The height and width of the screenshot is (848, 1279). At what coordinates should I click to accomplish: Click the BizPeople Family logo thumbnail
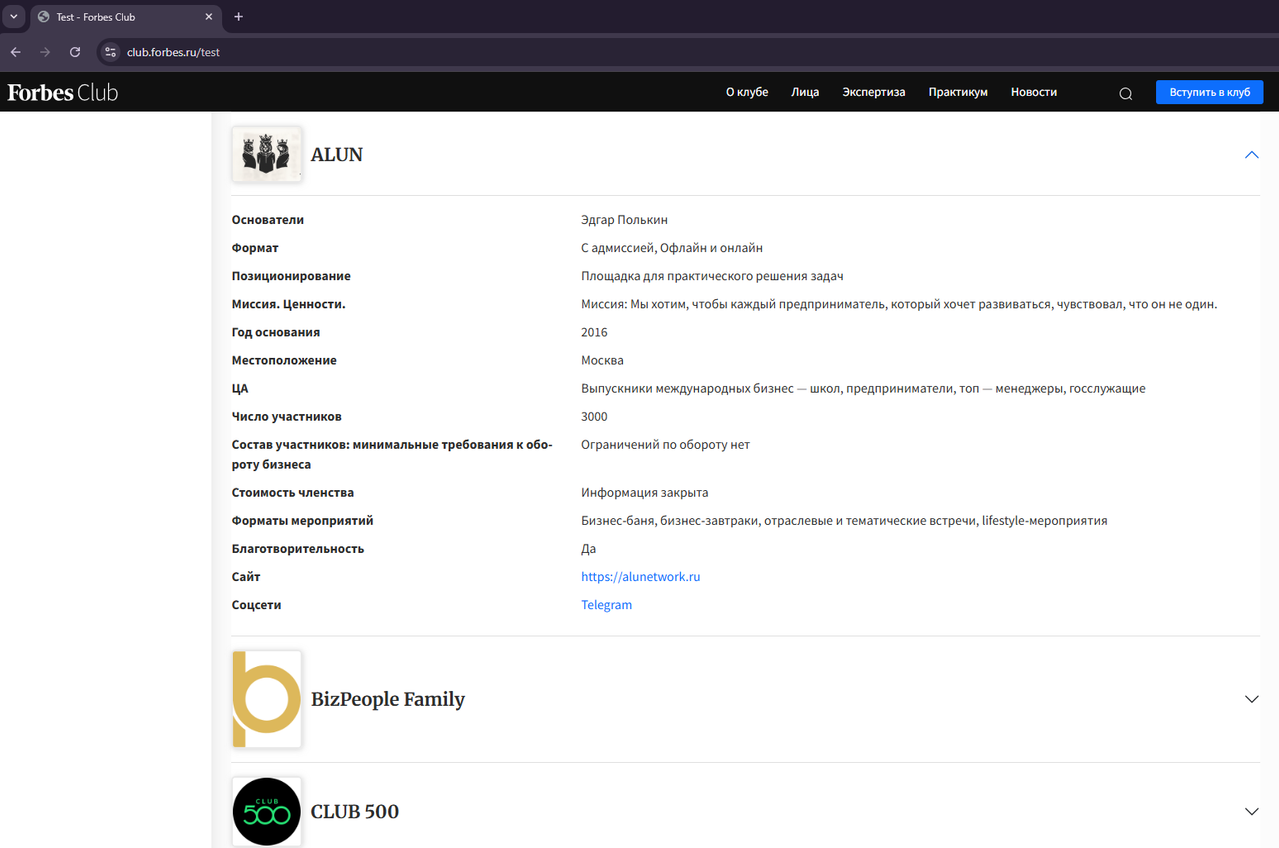(267, 699)
